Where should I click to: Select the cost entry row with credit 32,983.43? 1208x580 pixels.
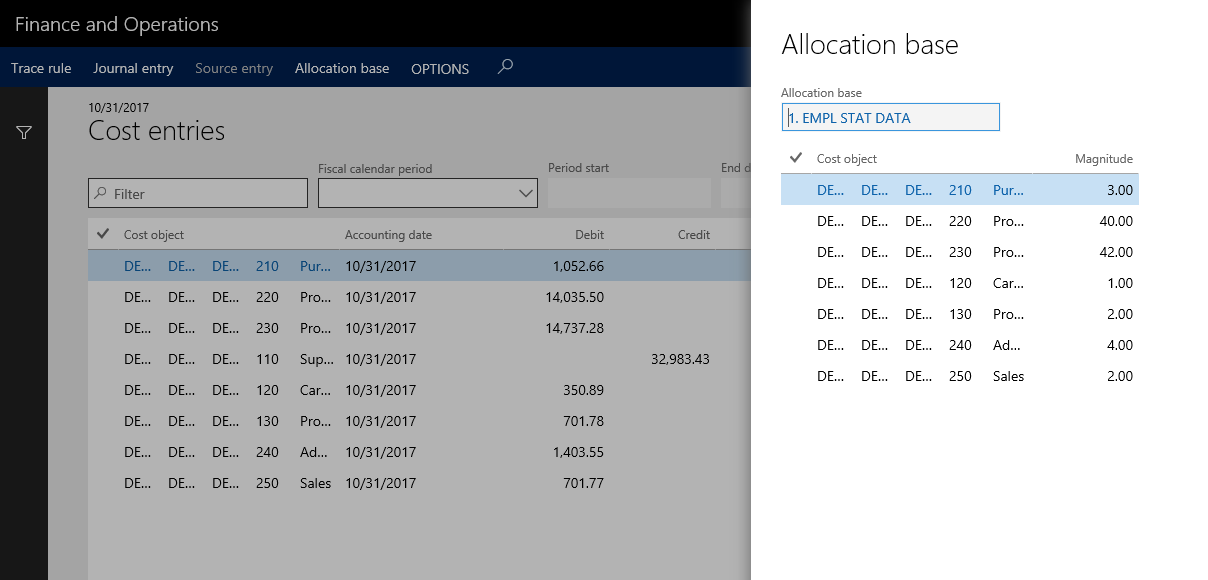(678, 359)
